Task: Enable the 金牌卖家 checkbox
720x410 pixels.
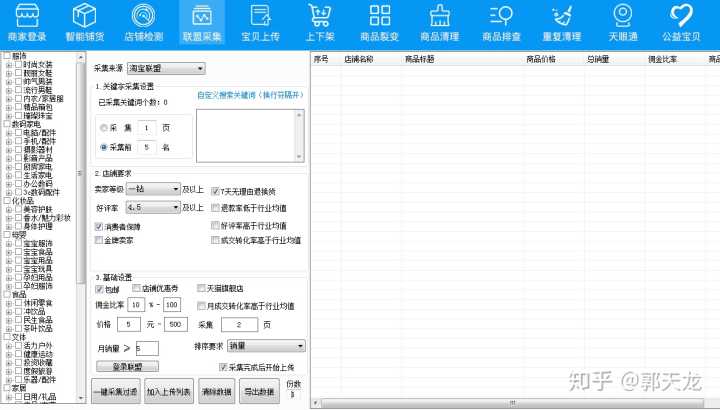Action: pos(99,241)
